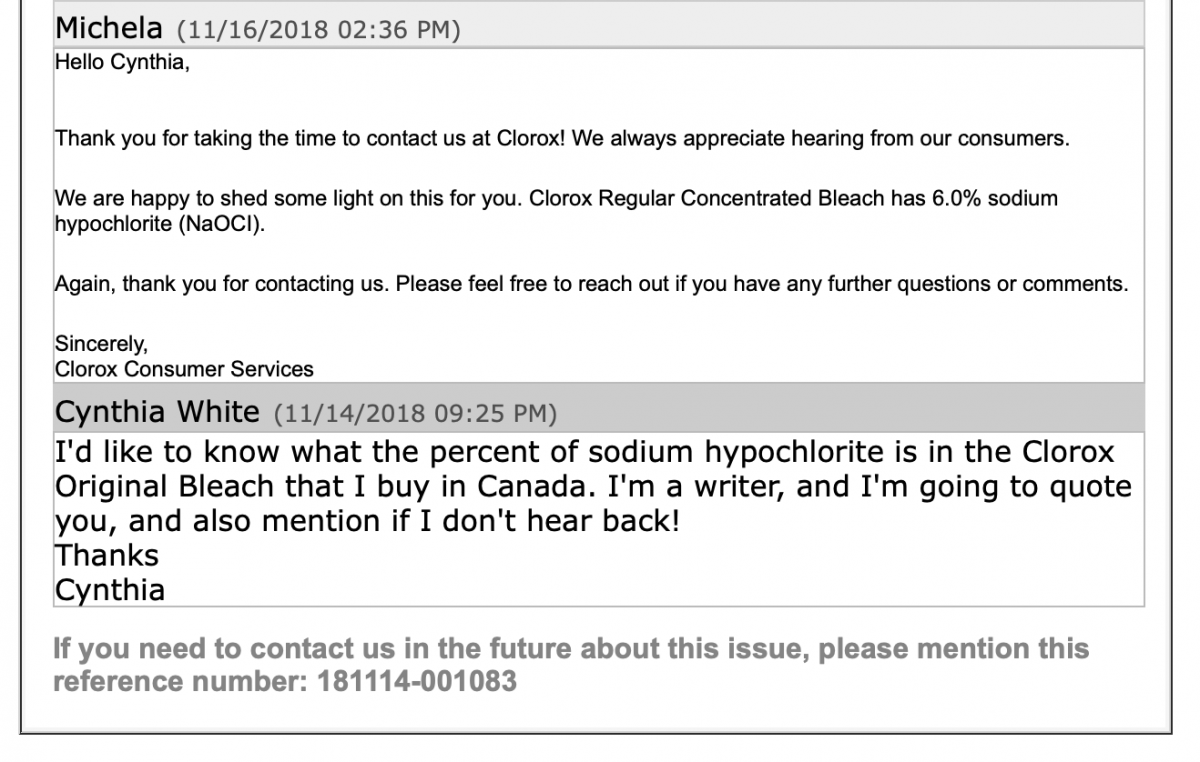The width and height of the screenshot is (1200, 762).
Task: Click the 11/16/2018 02:36 PM timestamp
Action: coord(318,29)
